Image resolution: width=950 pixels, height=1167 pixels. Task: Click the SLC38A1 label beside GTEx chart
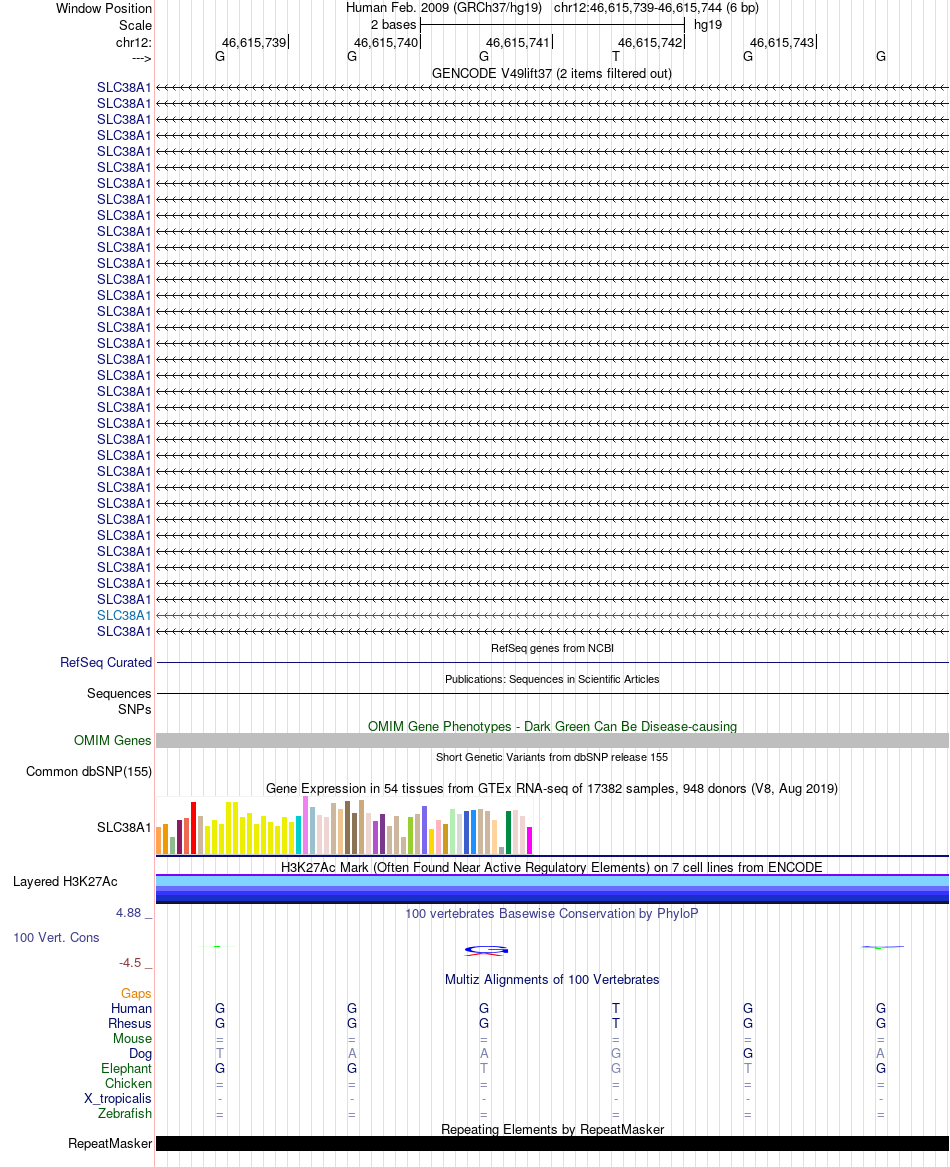(x=124, y=828)
